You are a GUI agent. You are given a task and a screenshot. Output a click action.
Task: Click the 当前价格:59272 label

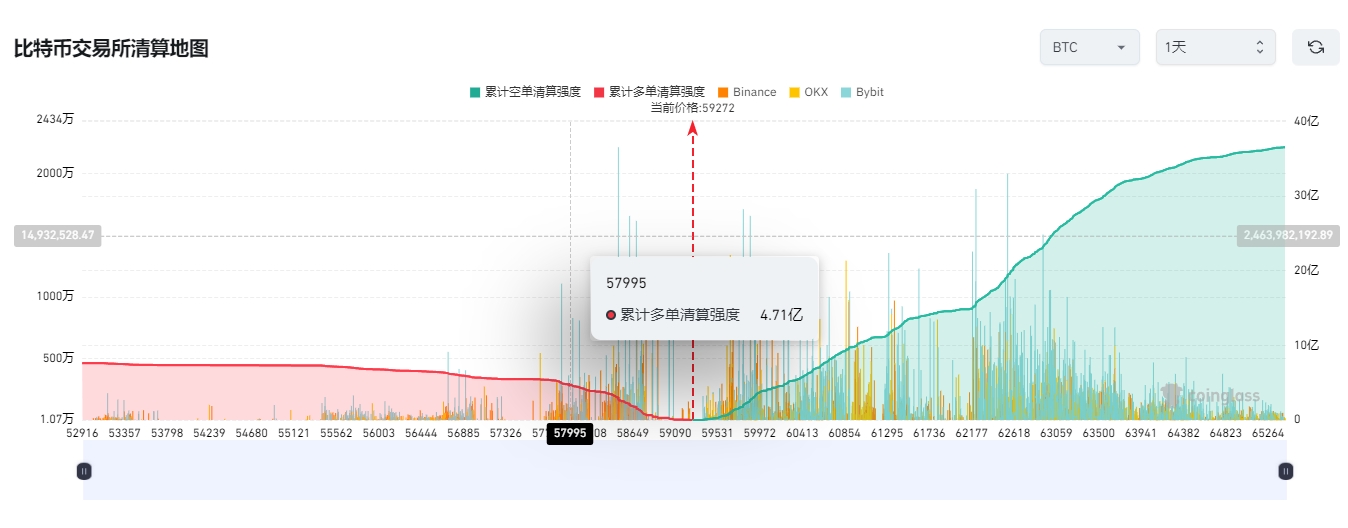click(692, 108)
